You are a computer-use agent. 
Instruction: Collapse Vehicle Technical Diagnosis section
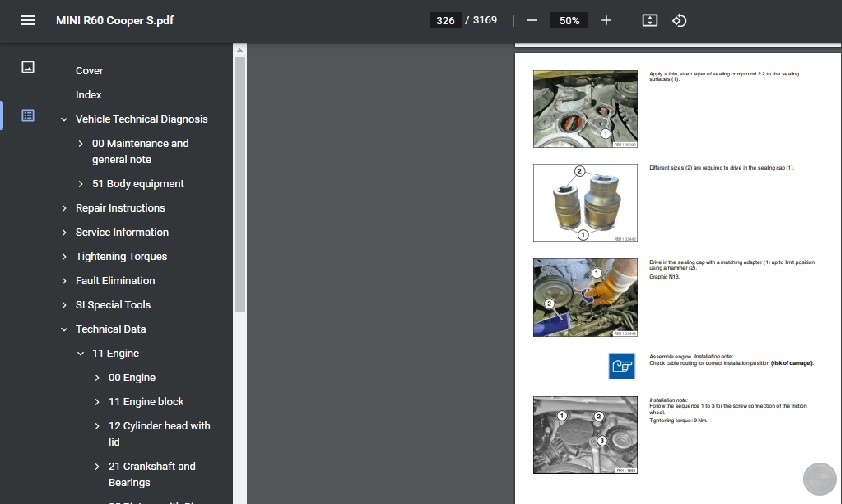[64, 119]
